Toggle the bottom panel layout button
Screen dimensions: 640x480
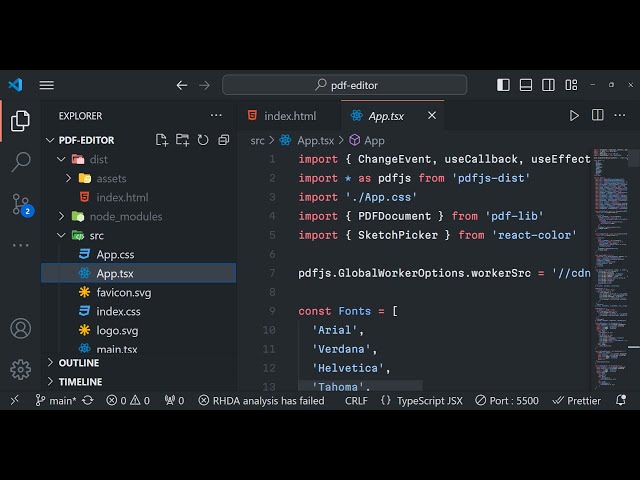[526, 85]
